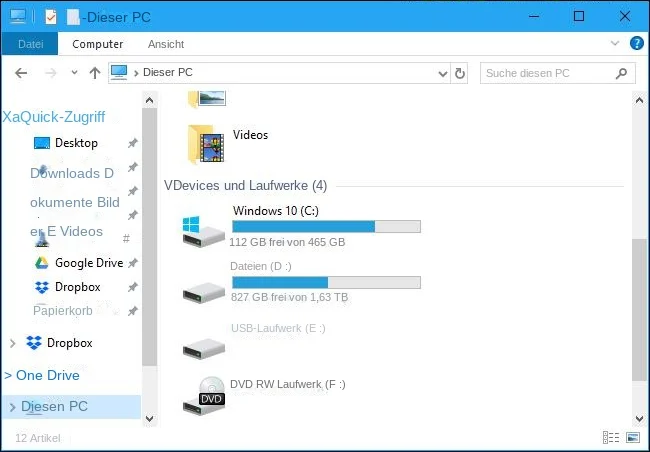The height and width of the screenshot is (452, 650).
Task: Click the 12 Artikel status text
Action: [x=38, y=438]
